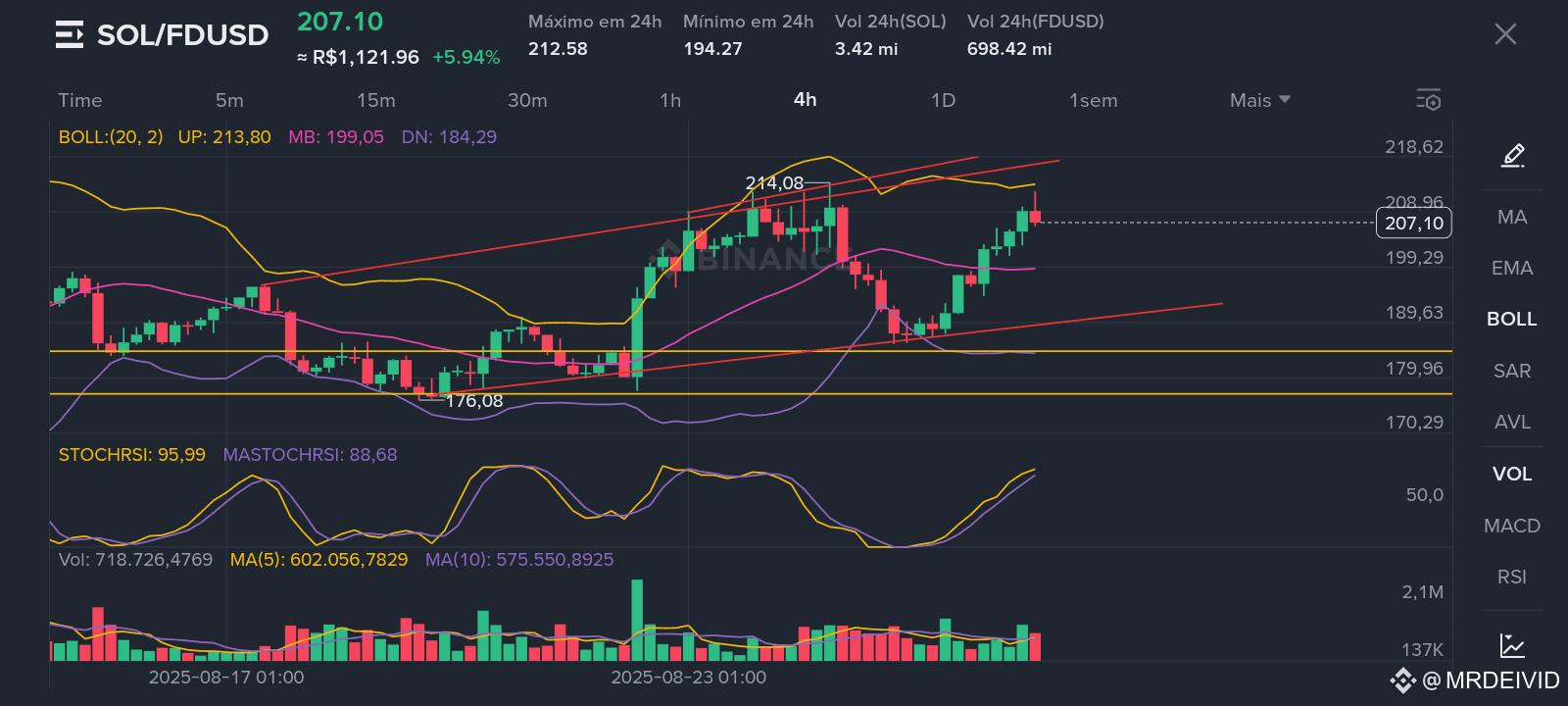Screen dimensions: 1568x706
Task: Toggle the EMA indicator
Action: 1512,268
